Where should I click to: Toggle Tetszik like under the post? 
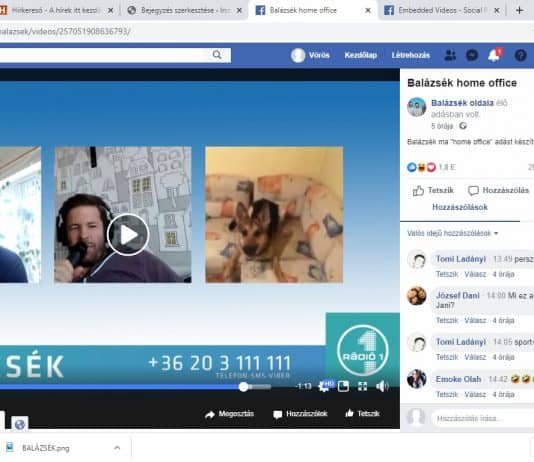[433, 190]
